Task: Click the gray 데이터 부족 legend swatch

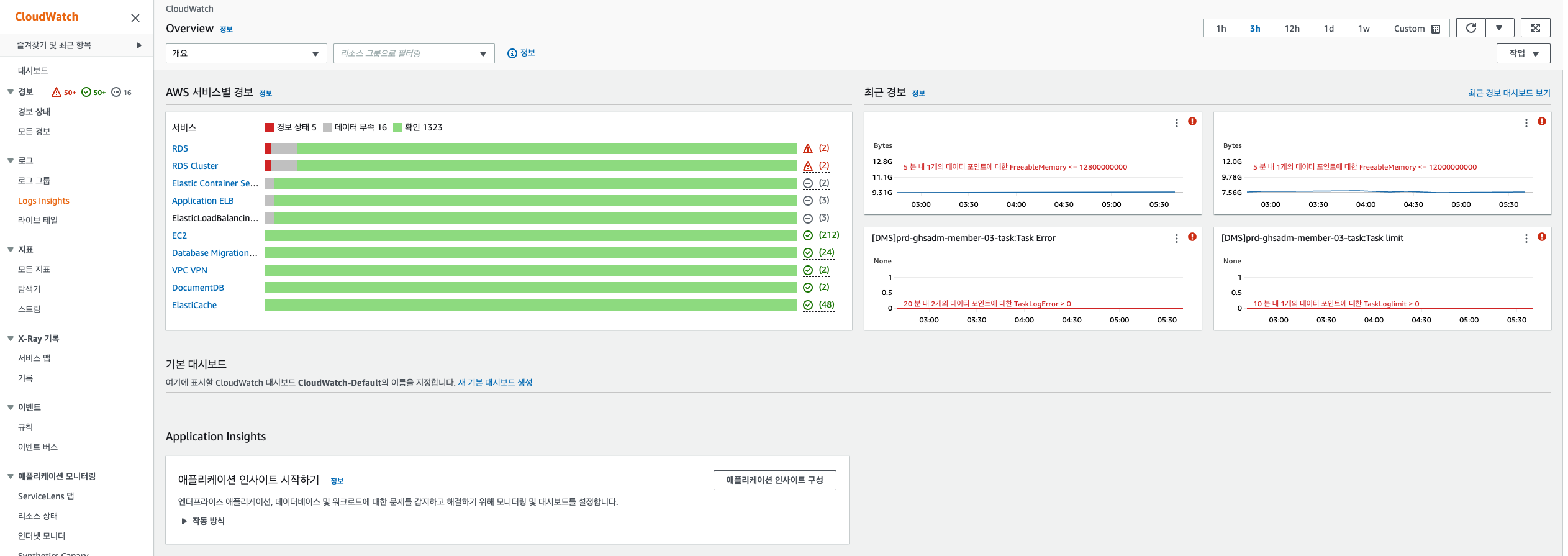Action: pyautogui.click(x=327, y=127)
